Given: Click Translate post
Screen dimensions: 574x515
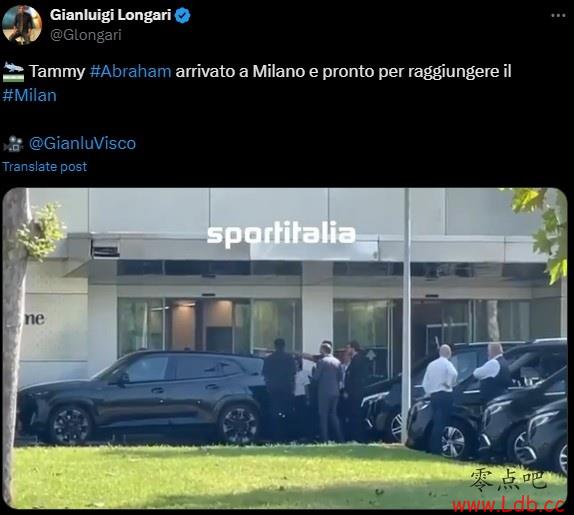Looking at the screenshot, I should tap(45, 167).
